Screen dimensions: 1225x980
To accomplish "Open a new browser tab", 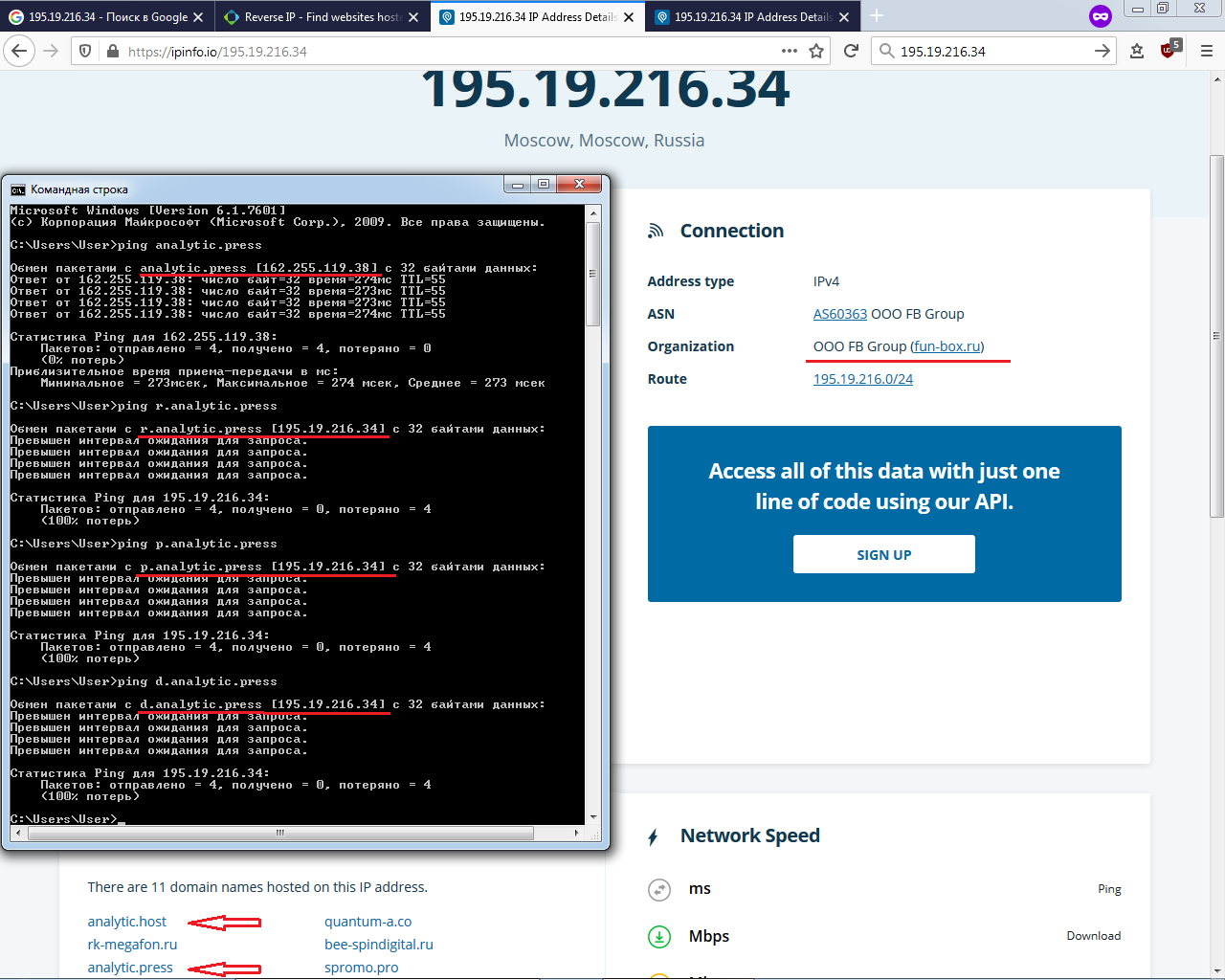I will [876, 16].
